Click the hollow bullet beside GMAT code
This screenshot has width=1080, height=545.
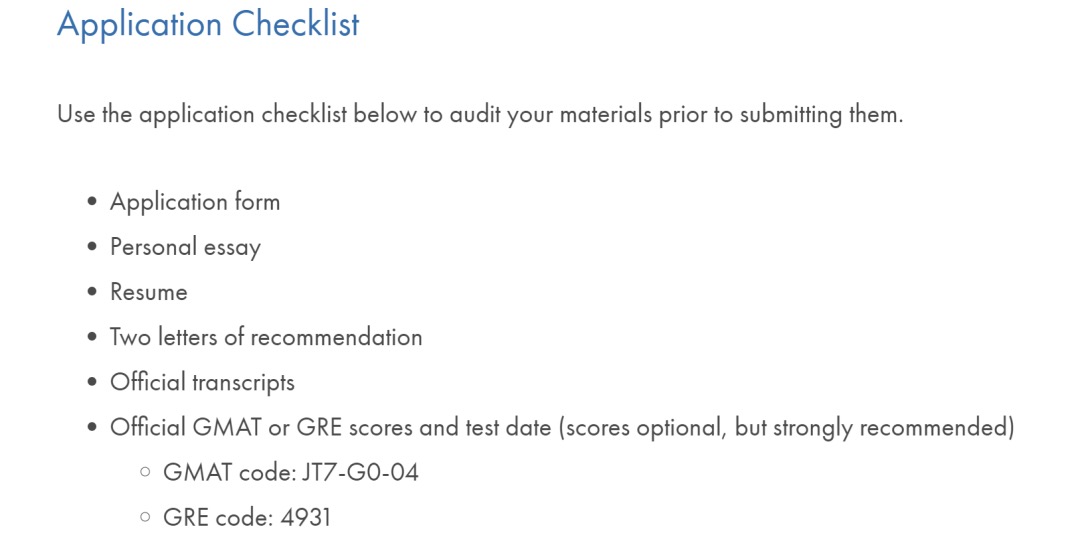pos(145,472)
